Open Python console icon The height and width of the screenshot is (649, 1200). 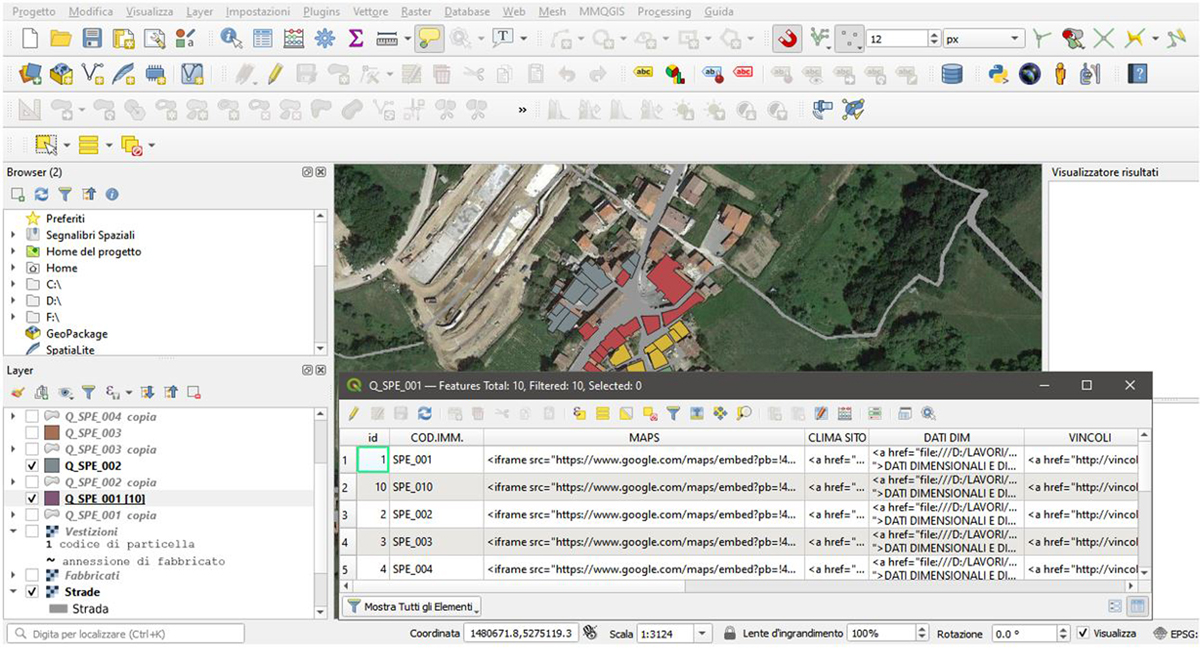coord(997,73)
